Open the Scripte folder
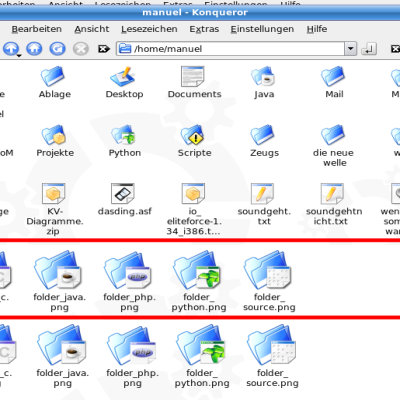The image size is (400, 400). tap(194, 141)
